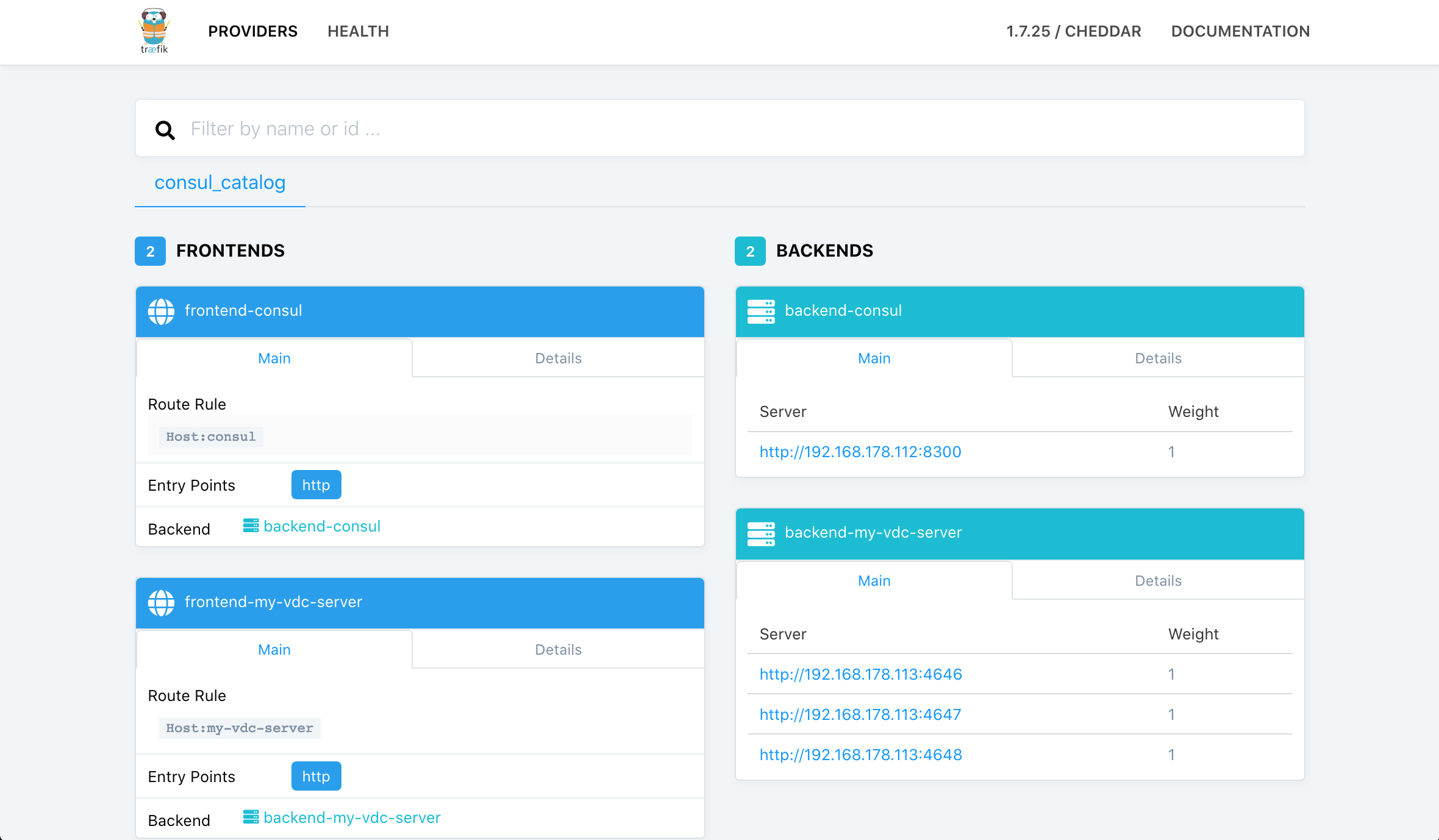Click the BACKENDS heading
Image resolution: width=1439 pixels, height=840 pixels.
coord(824,251)
